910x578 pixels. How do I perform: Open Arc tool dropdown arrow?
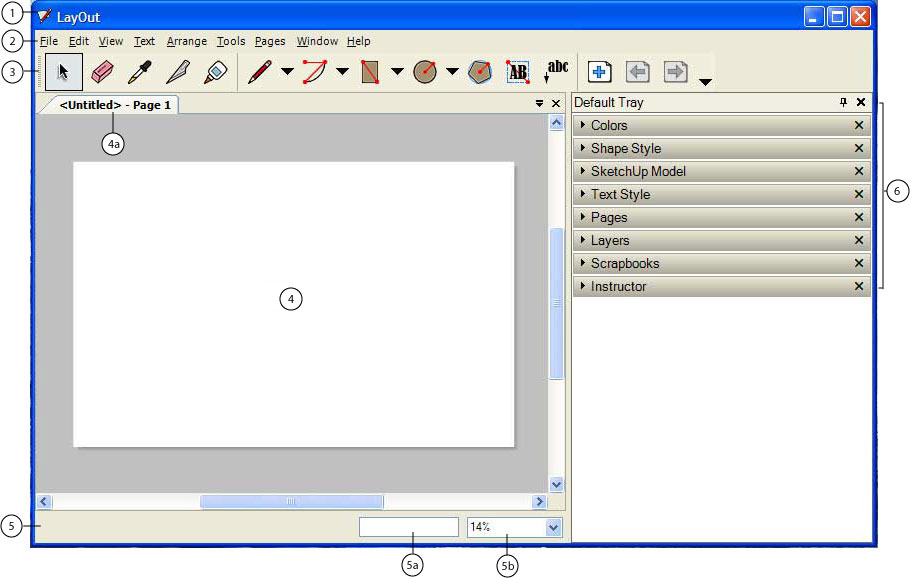click(x=342, y=71)
